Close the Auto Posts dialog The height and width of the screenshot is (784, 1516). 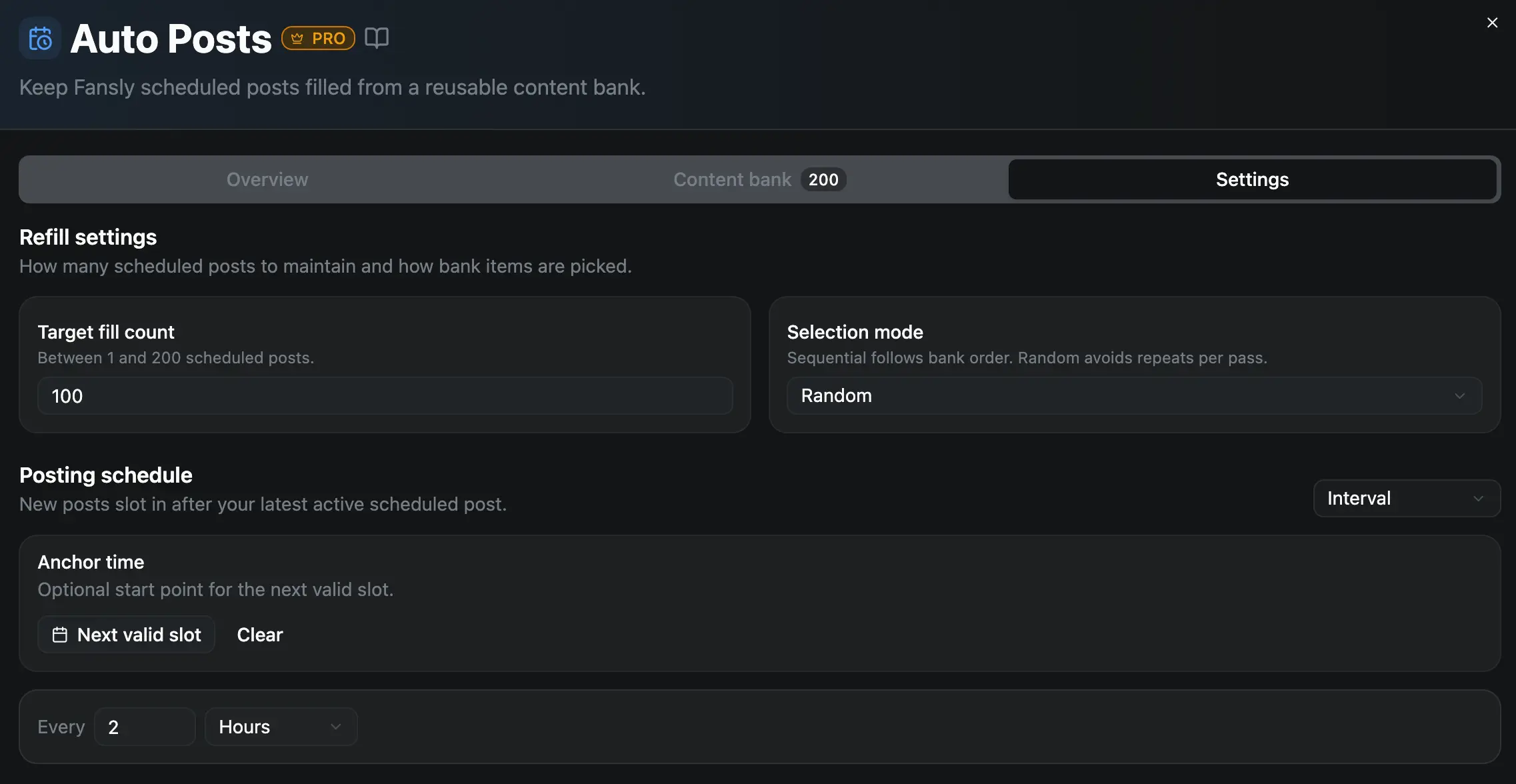click(1492, 23)
